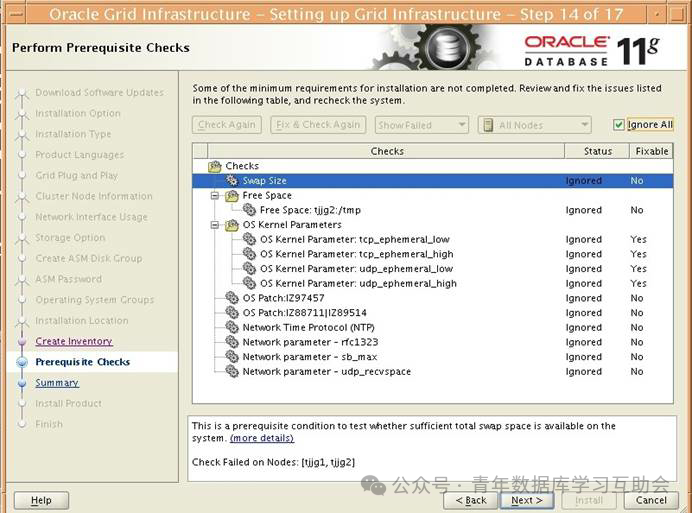Click the Status column header
692x513 pixels.
pyautogui.click(x=598, y=151)
